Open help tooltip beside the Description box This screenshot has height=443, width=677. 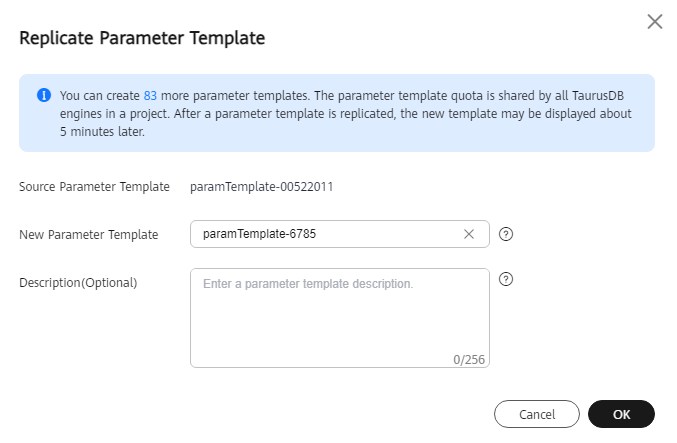pyautogui.click(x=506, y=279)
